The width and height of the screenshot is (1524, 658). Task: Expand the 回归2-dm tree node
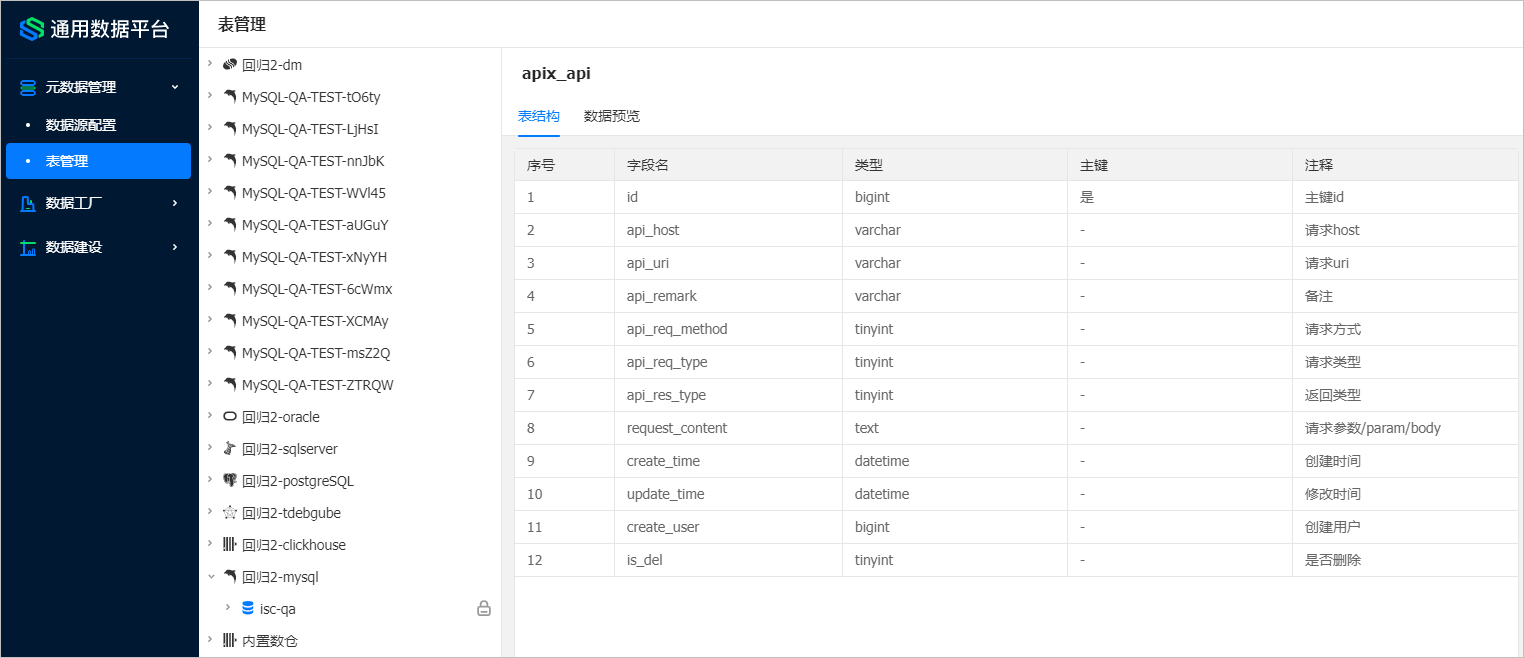[x=211, y=64]
